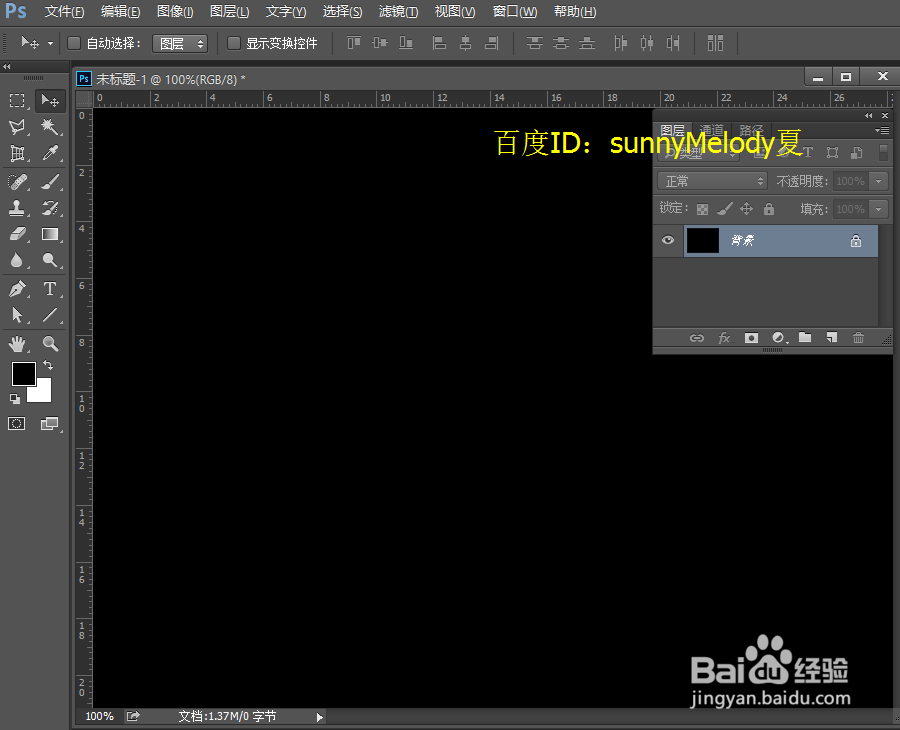This screenshot has height=730, width=900.
Task: Open the 滤镜(T) menu
Action: tap(398, 11)
